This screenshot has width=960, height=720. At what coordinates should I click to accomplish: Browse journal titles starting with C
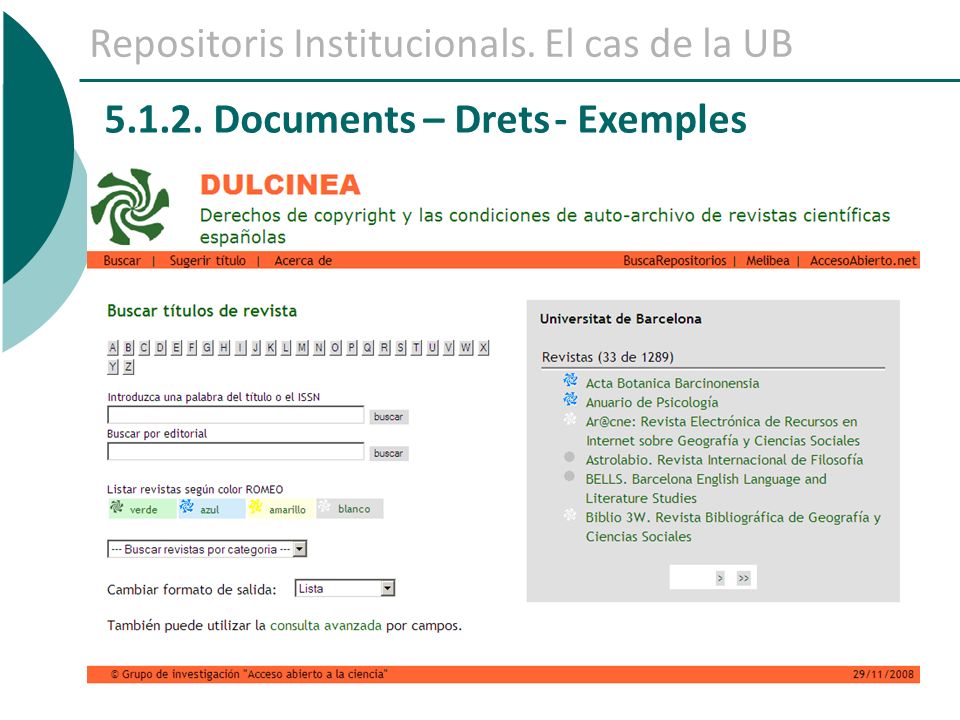coord(144,348)
